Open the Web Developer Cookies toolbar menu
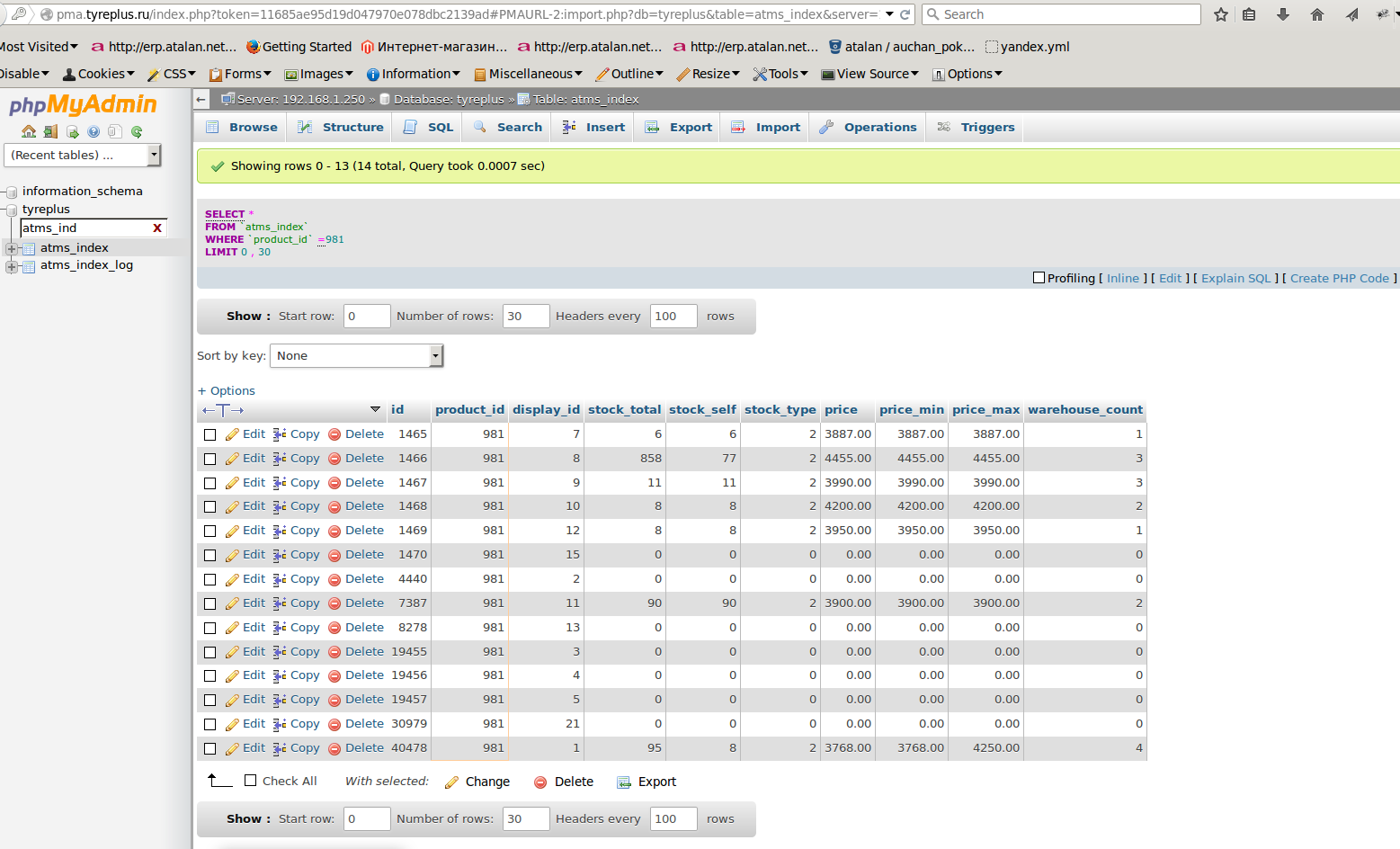This screenshot has width=1400, height=849. (x=99, y=74)
